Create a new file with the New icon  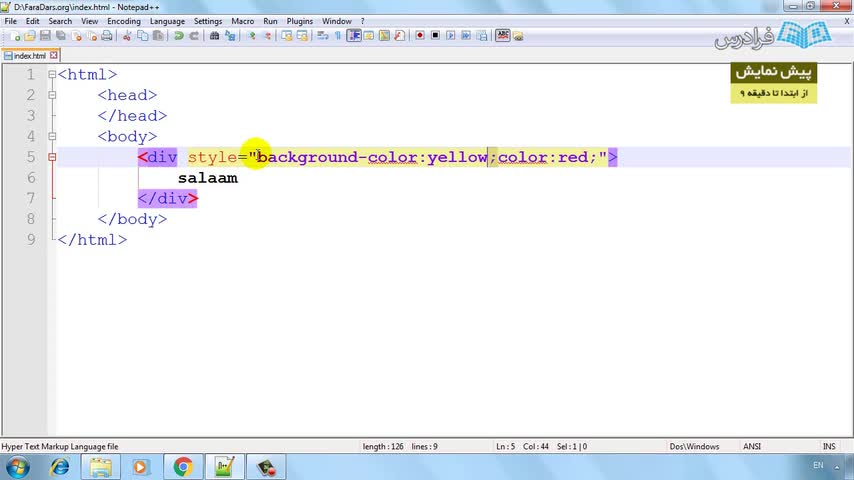pos(15,36)
